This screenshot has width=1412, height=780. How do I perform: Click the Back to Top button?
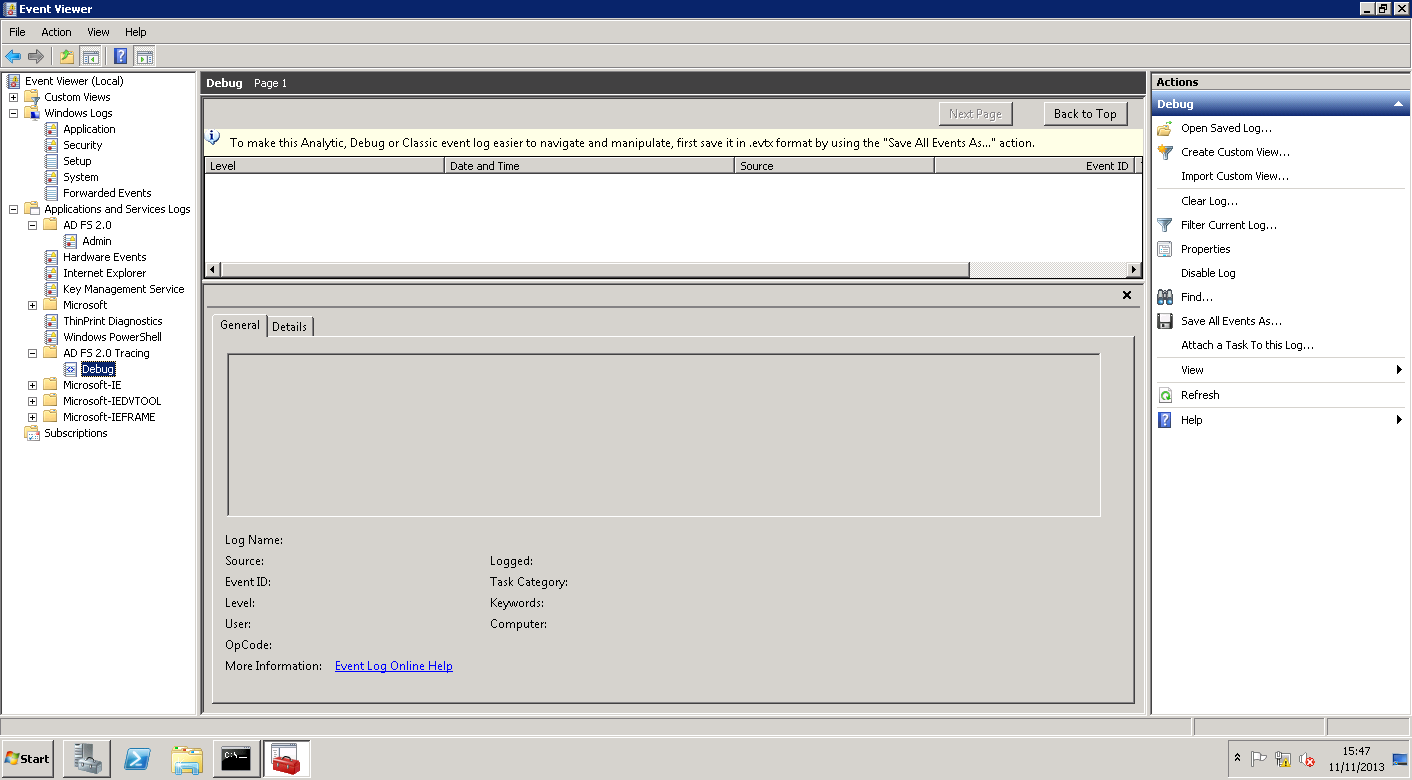coord(1085,114)
